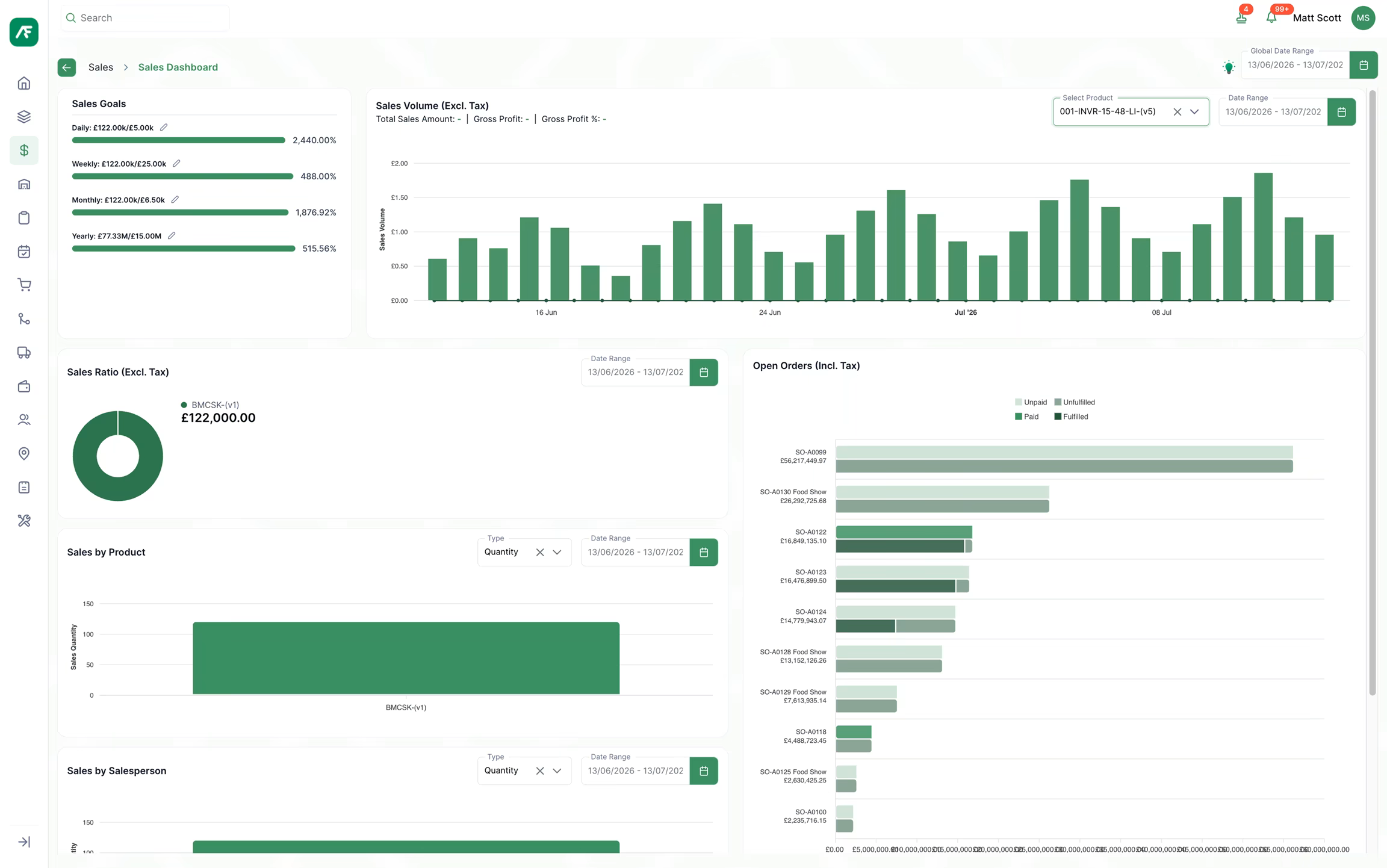Screen dimensions: 1387x868
Task: Click the green back arrow button
Action: click(67, 67)
